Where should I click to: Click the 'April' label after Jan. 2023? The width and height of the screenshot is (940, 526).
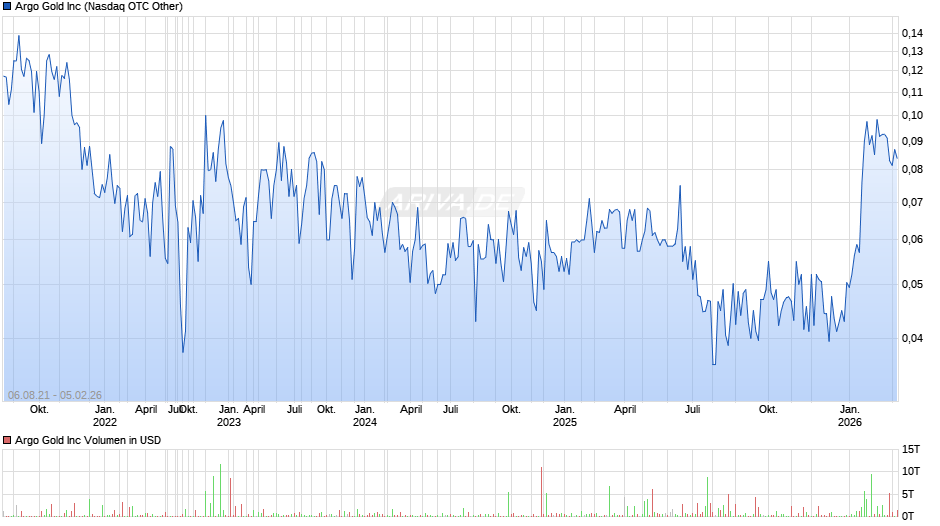click(x=254, y=410)
